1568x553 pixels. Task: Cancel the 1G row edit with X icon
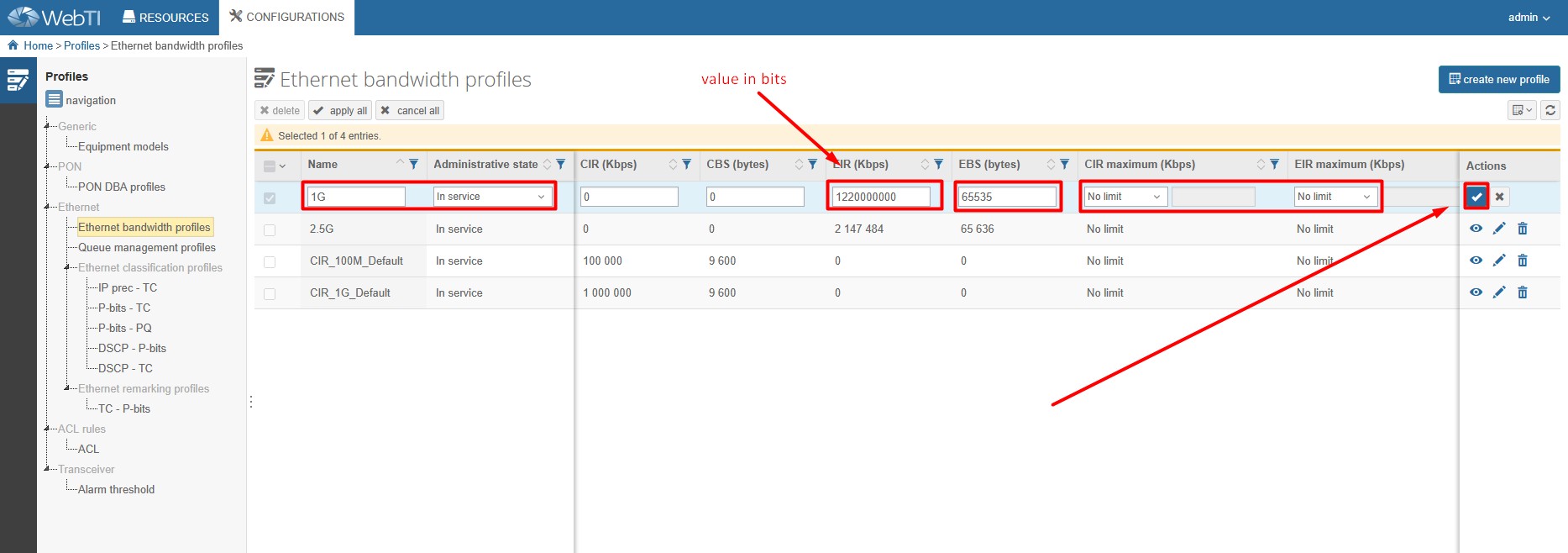(1499, 197)
